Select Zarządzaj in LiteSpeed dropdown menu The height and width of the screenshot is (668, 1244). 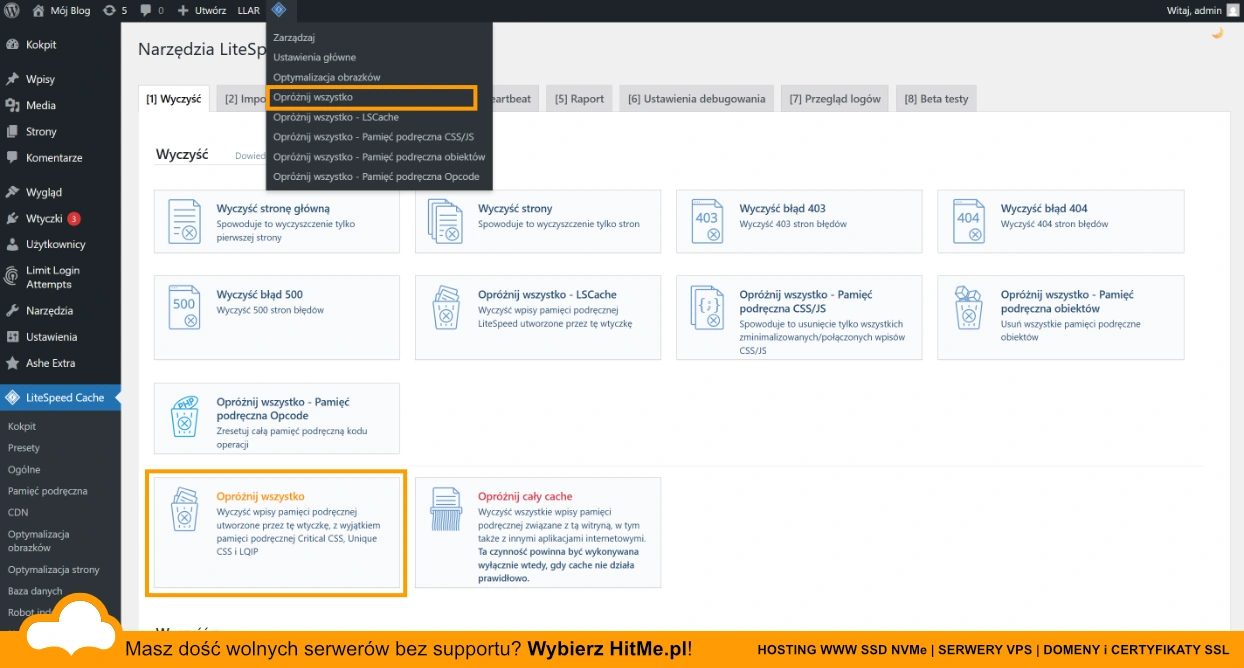[294, 37]
